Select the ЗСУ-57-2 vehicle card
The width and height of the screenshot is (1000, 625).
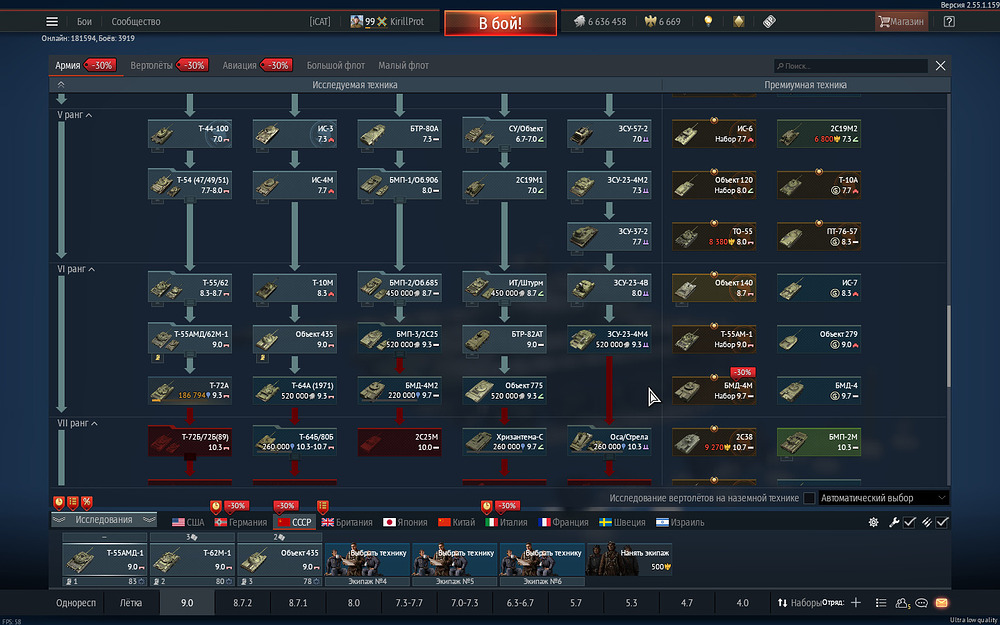[609, 134]
